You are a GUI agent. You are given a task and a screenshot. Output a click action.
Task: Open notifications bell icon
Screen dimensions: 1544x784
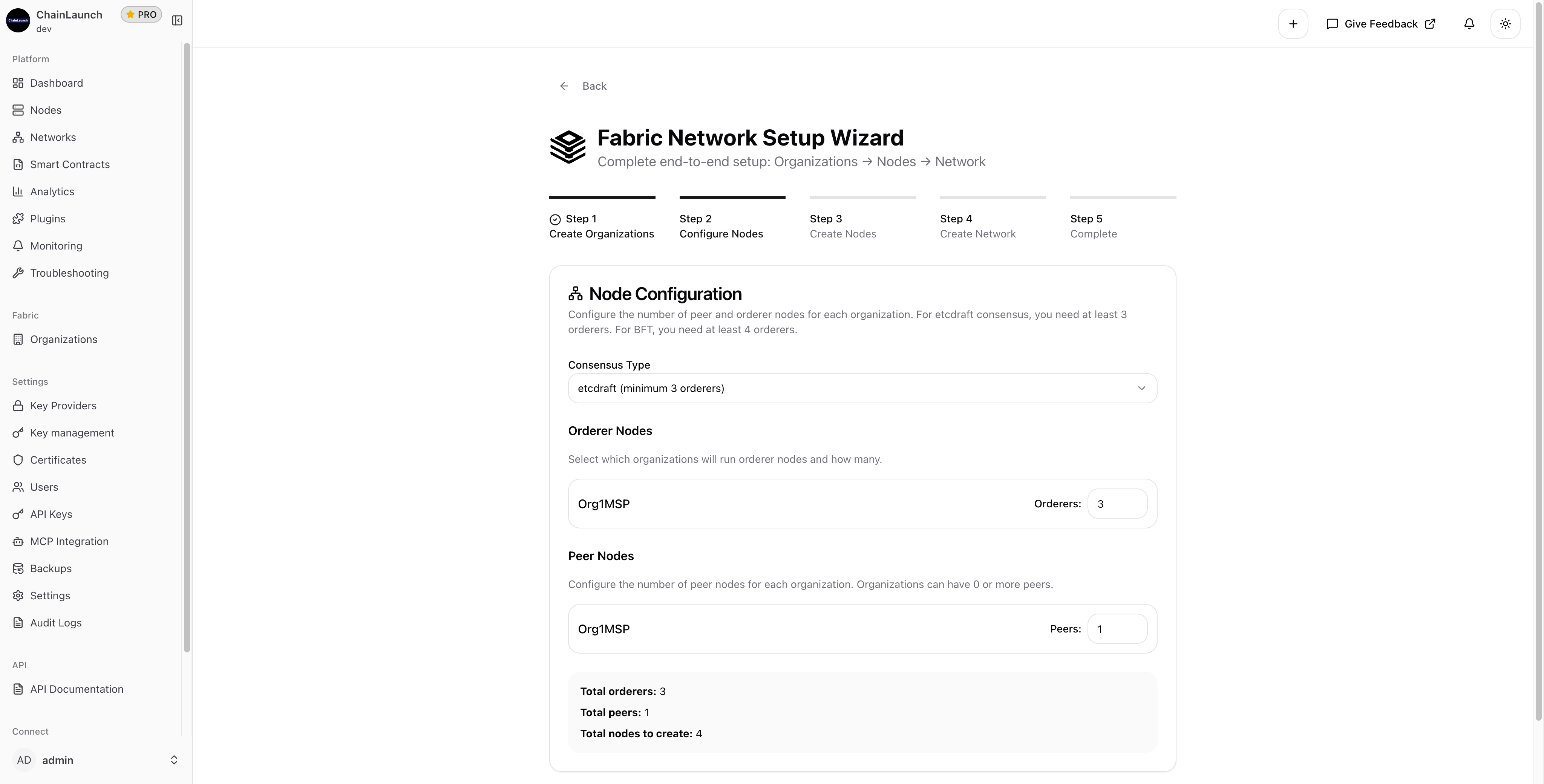tap(1469, 24)
